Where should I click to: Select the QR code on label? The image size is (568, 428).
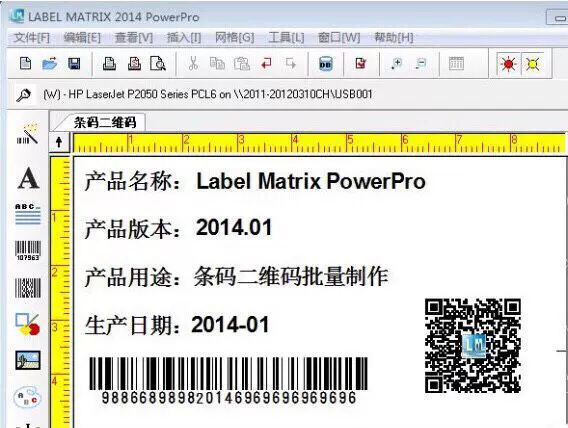473,345
